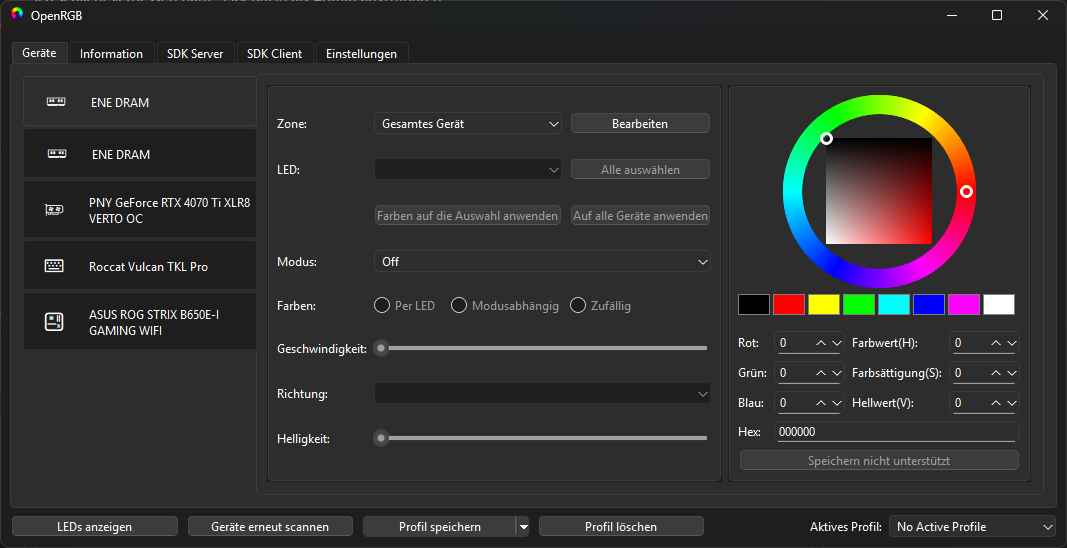Click the first ENE DRAM memory icon
This screenshot has height=548, width=1067.
[56, 101]
